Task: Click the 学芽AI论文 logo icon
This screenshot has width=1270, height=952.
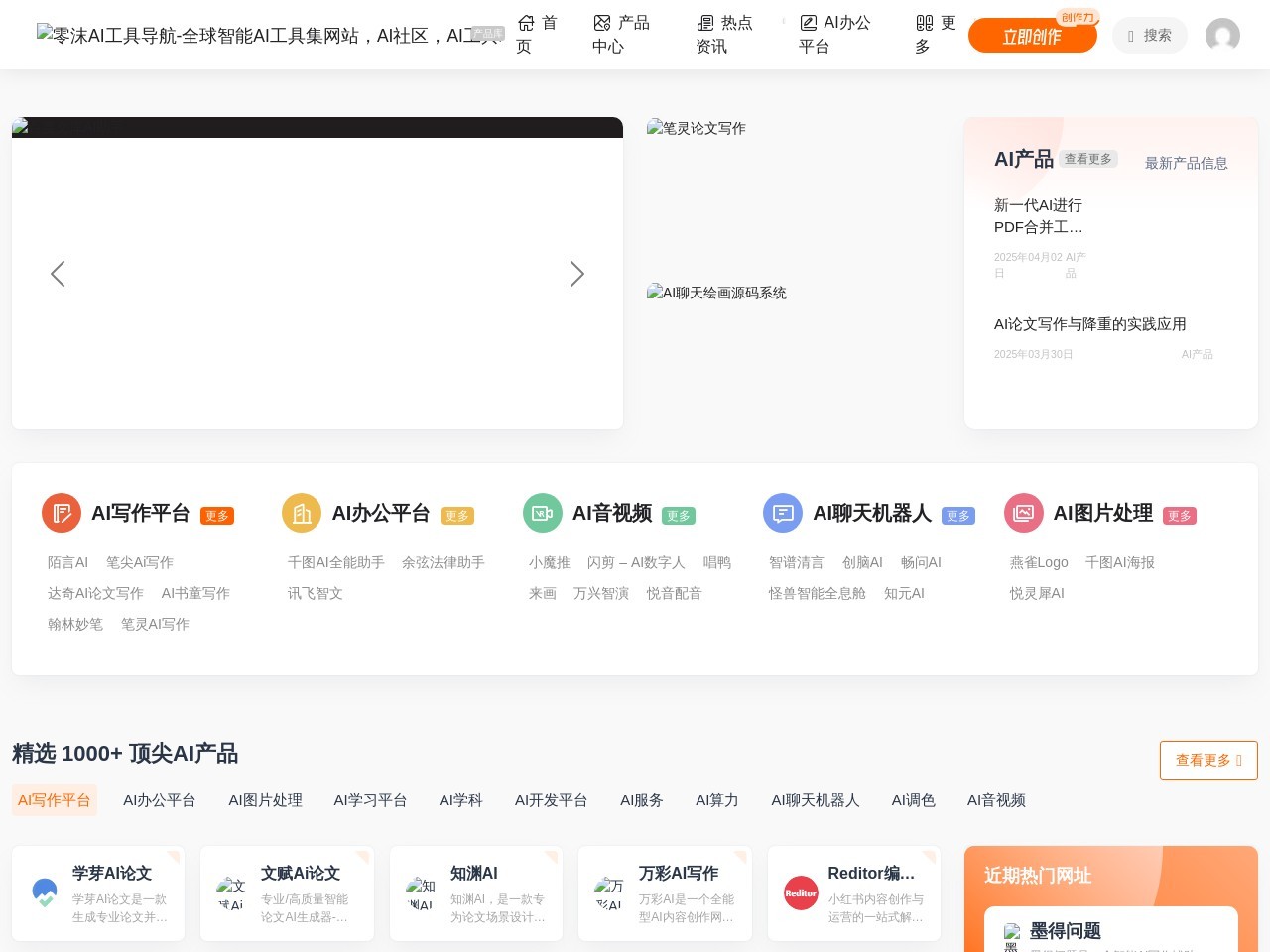Action: 45,892
